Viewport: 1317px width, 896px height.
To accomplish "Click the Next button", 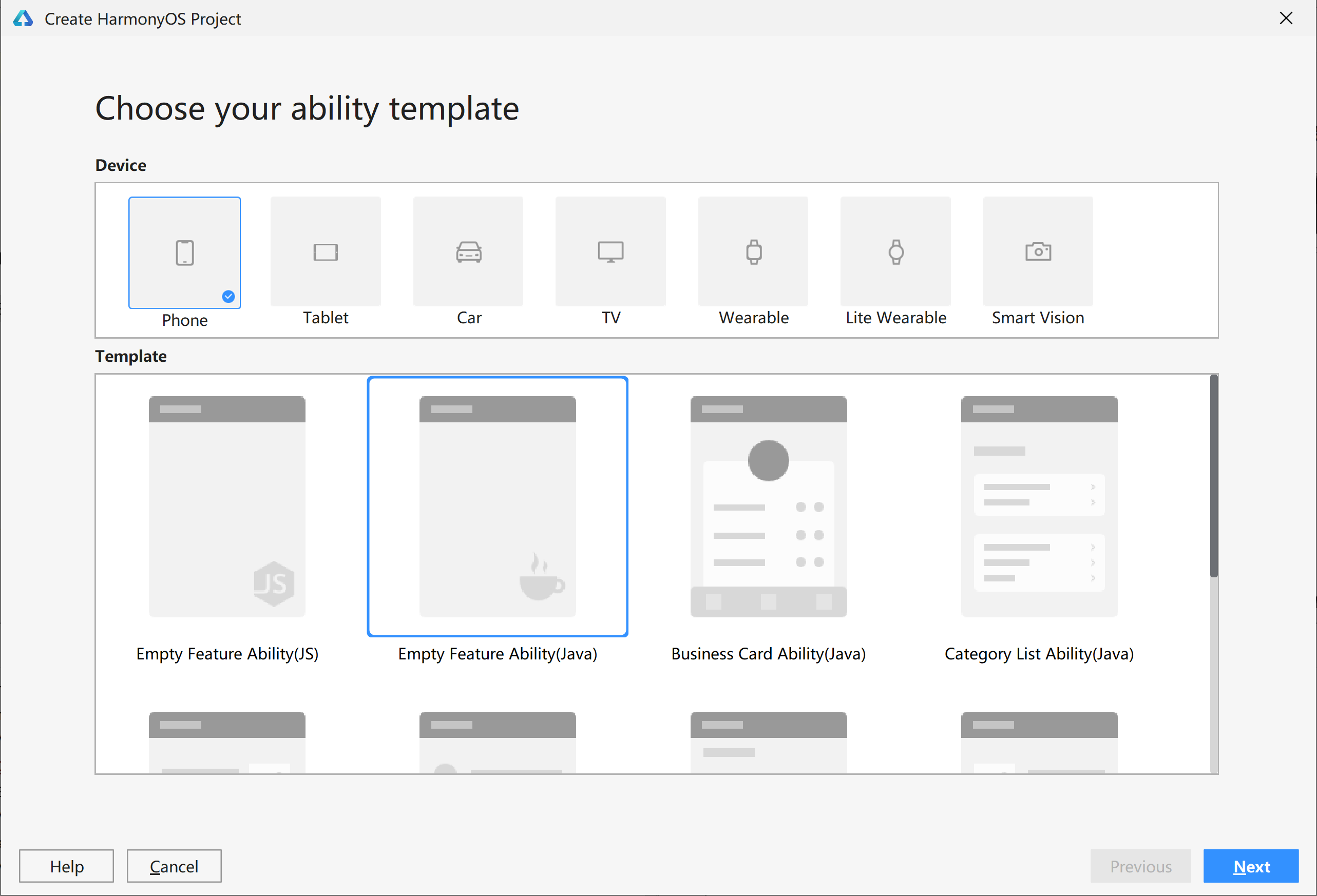I will (1251, 866).
